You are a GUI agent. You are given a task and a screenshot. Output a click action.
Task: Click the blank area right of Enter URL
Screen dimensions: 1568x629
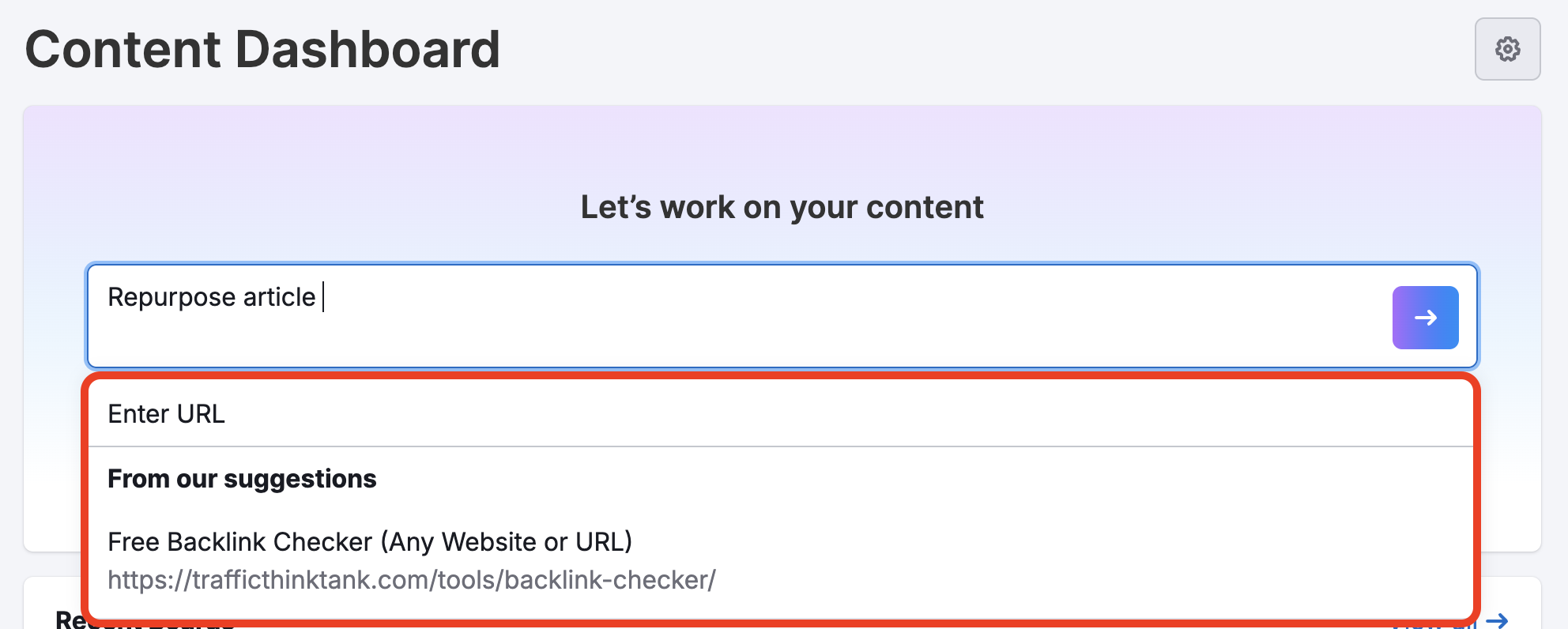pos(790,414)
